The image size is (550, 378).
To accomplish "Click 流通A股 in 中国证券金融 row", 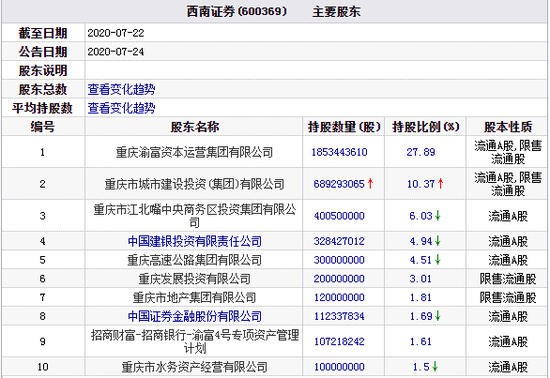I will (x=508, y=316).
